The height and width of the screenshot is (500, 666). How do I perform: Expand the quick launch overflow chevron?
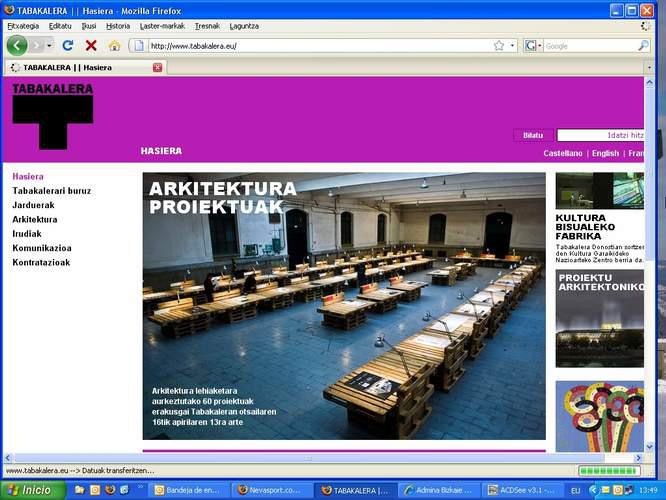point(141,487)
